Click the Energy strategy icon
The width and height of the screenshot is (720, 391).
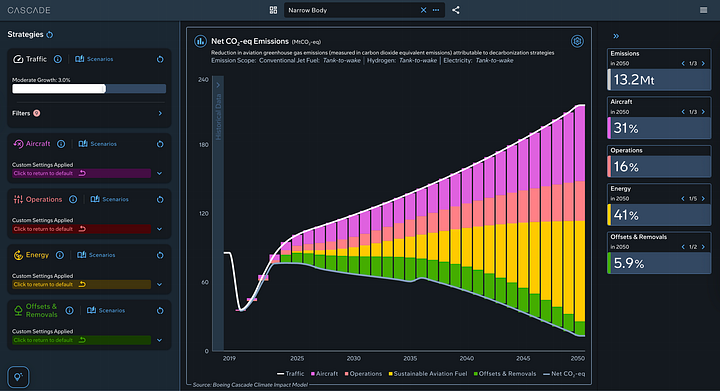point(18,255)
